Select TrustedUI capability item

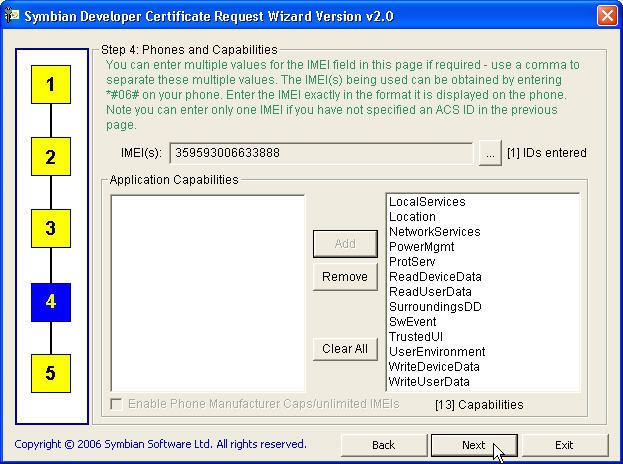(415, 337)
